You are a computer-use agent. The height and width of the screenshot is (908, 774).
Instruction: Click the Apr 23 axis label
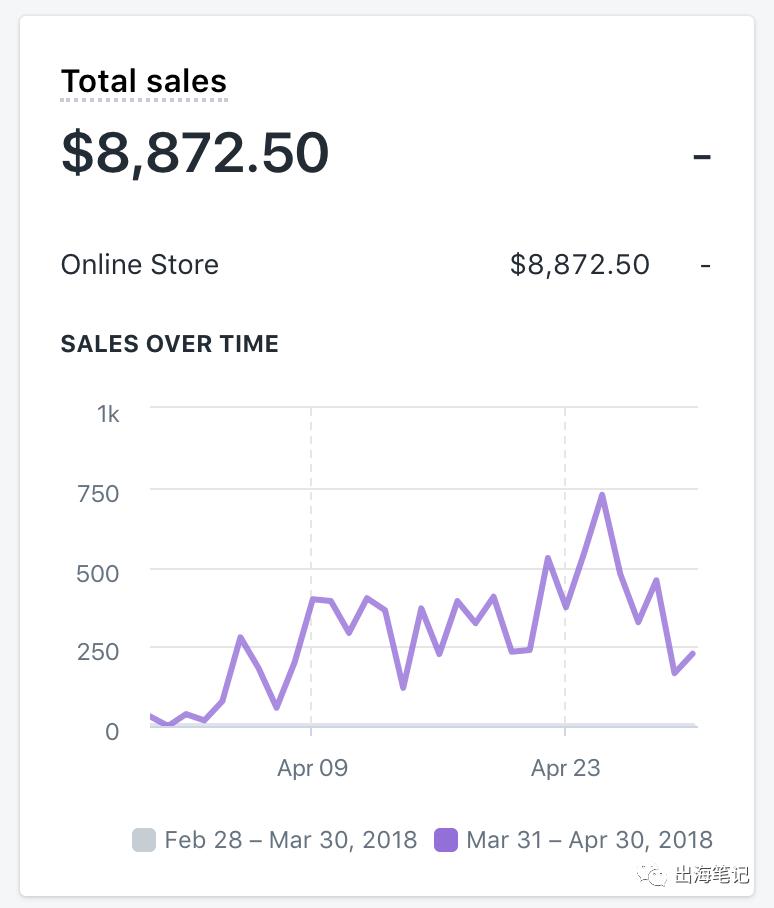566,768
